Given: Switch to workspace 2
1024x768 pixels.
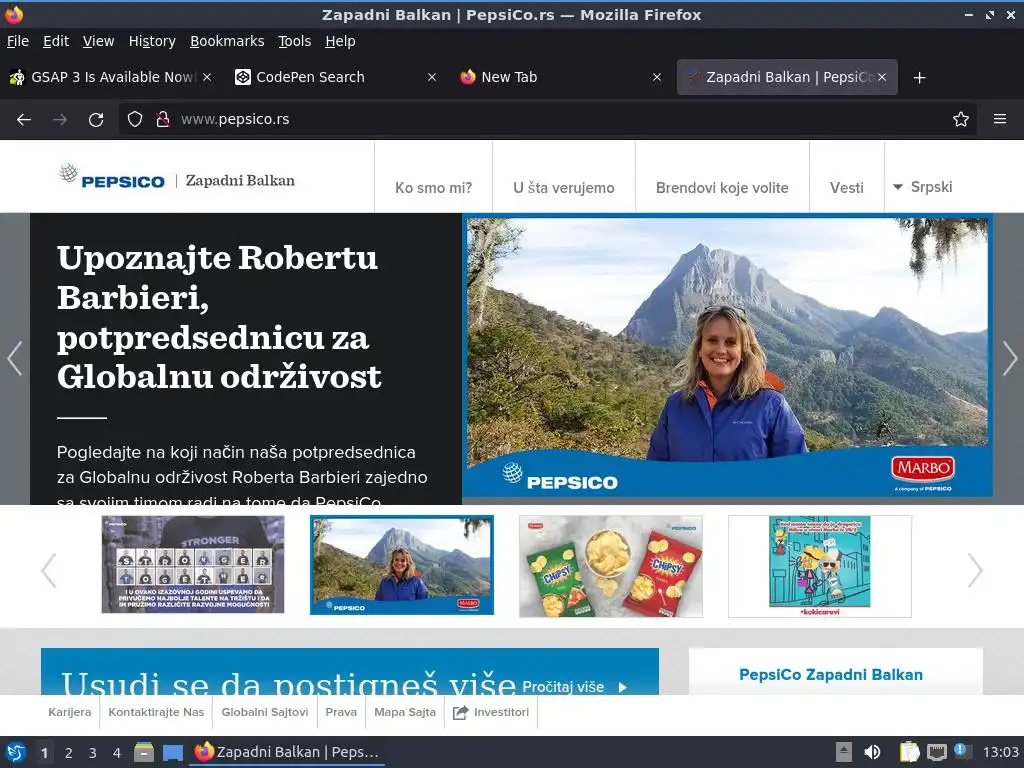Looking at the screenshot, I should click(69, 753).
